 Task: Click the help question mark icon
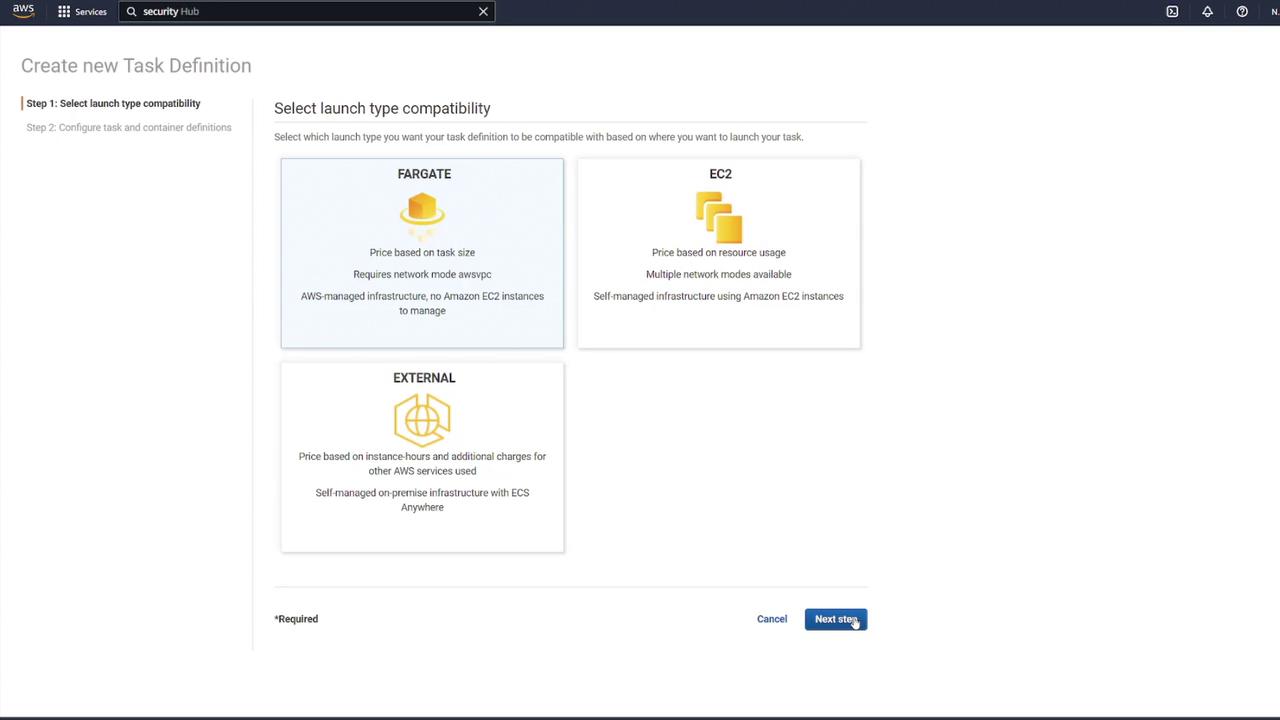point(1242,12)
